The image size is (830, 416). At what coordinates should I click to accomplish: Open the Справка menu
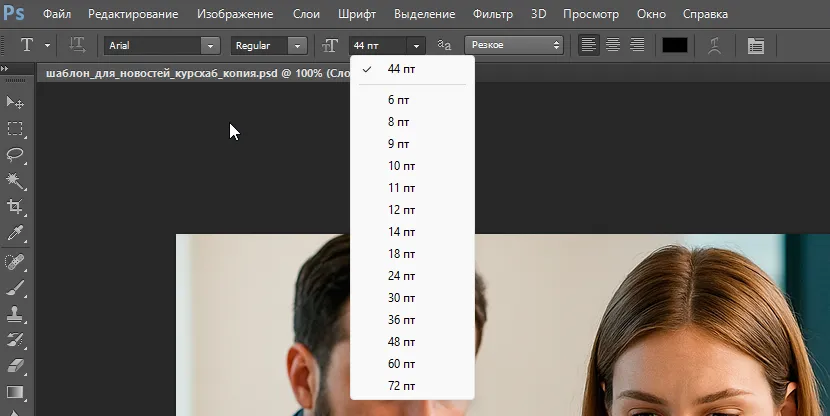(x=705, y=14)
